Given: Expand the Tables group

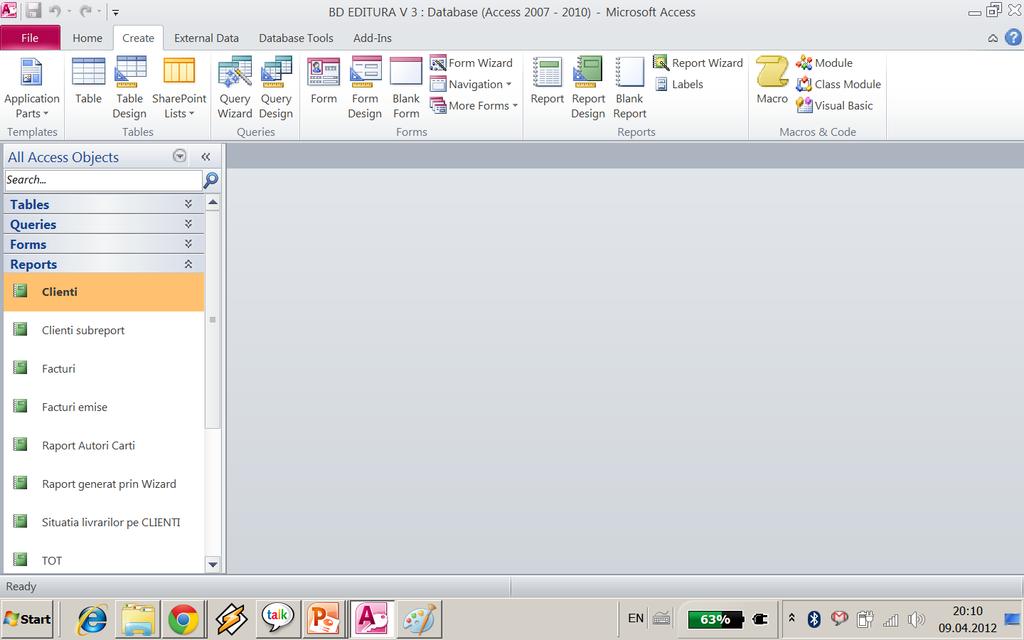Looking at the screenshot, I should [104, 204].
